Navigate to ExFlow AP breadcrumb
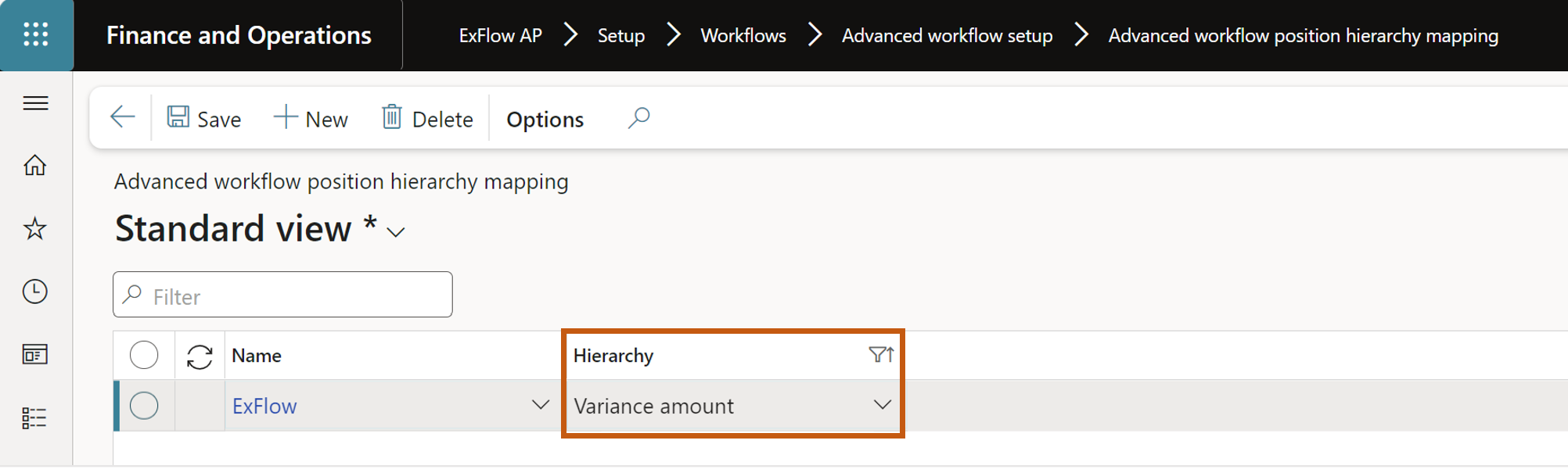Screen dimensions: 1568x469 click(x=500, y=36)
